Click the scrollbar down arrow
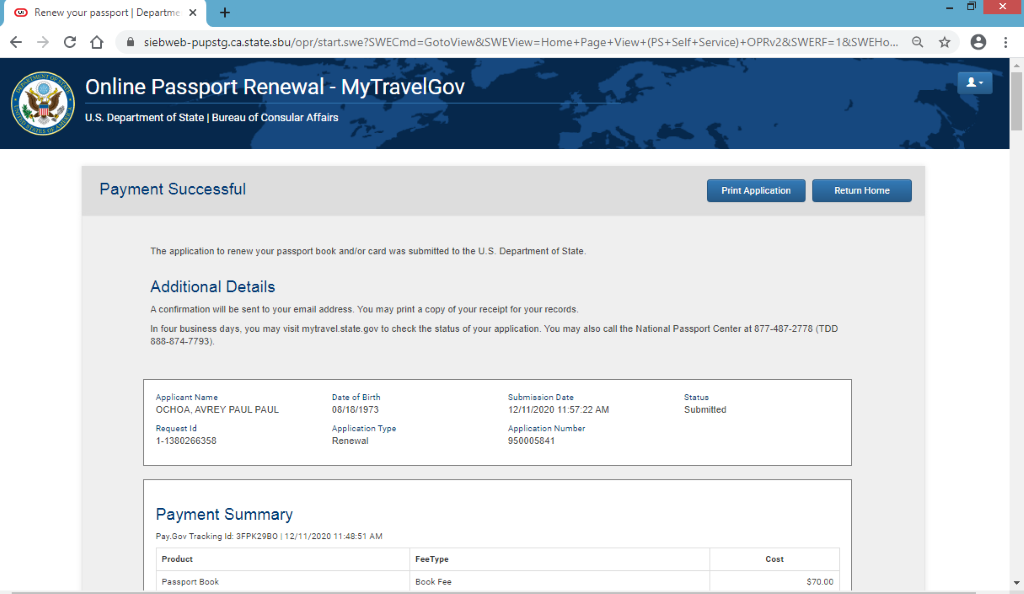Screen dimensions: 1024x594 click(1017, 583)
